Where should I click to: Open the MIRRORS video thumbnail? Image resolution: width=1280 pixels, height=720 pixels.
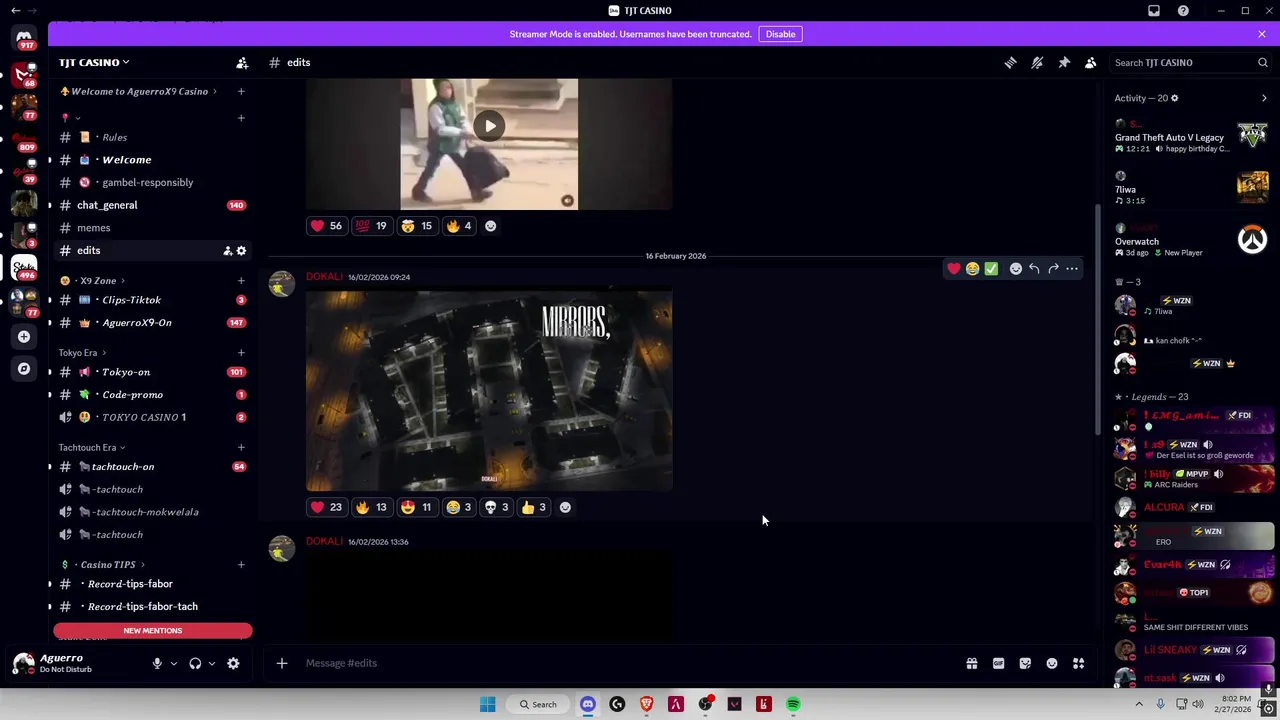pyautogui.click(x=489, y=390)
